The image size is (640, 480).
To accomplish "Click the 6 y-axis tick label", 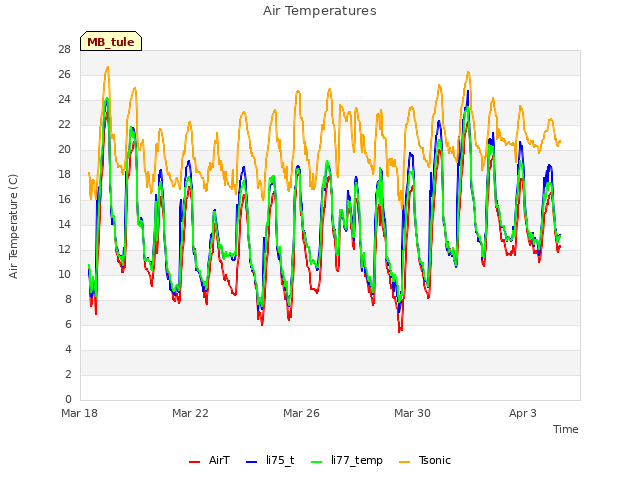I will pos(68,324).
